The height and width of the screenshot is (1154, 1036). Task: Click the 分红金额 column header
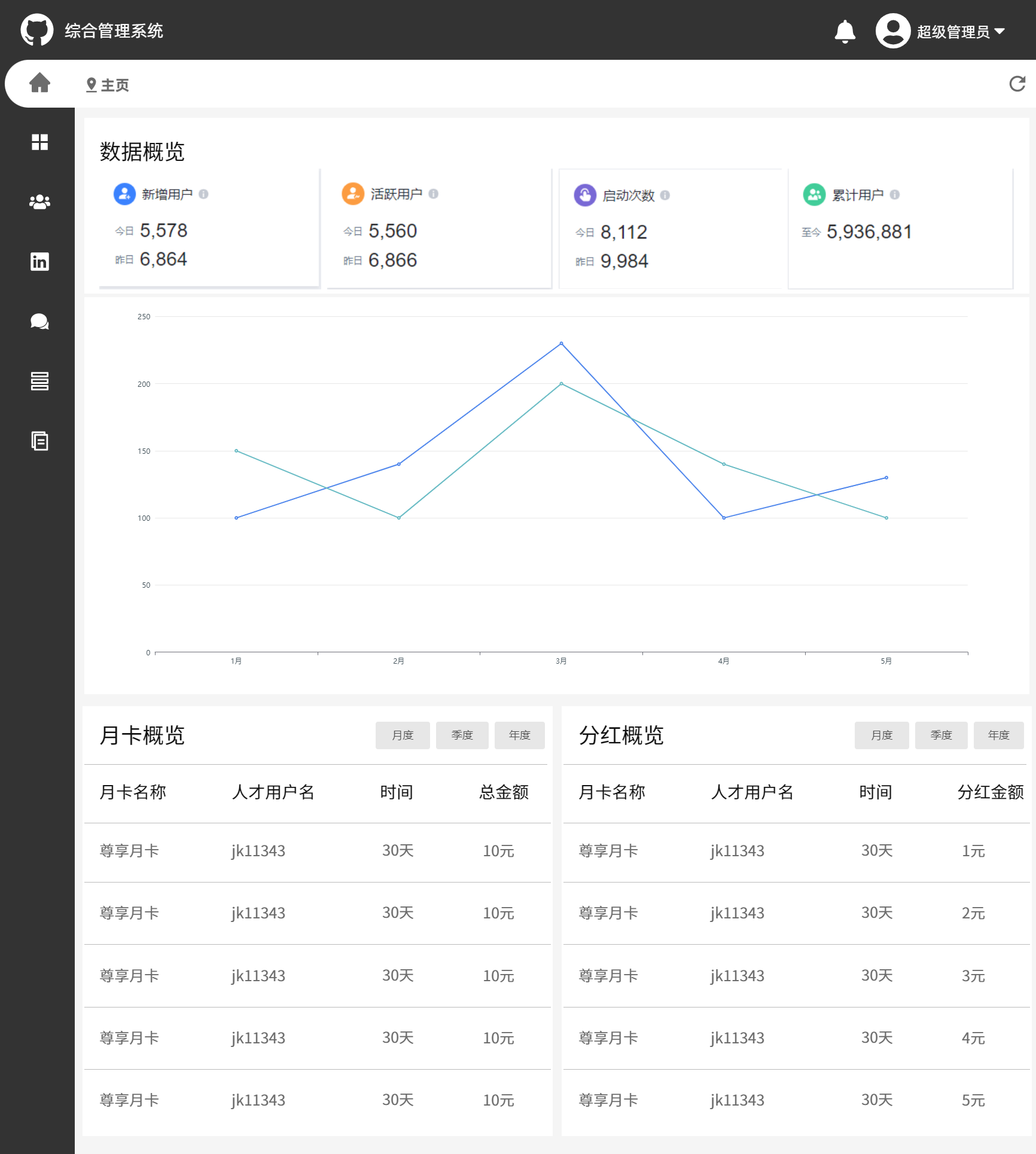click(991, 792)
